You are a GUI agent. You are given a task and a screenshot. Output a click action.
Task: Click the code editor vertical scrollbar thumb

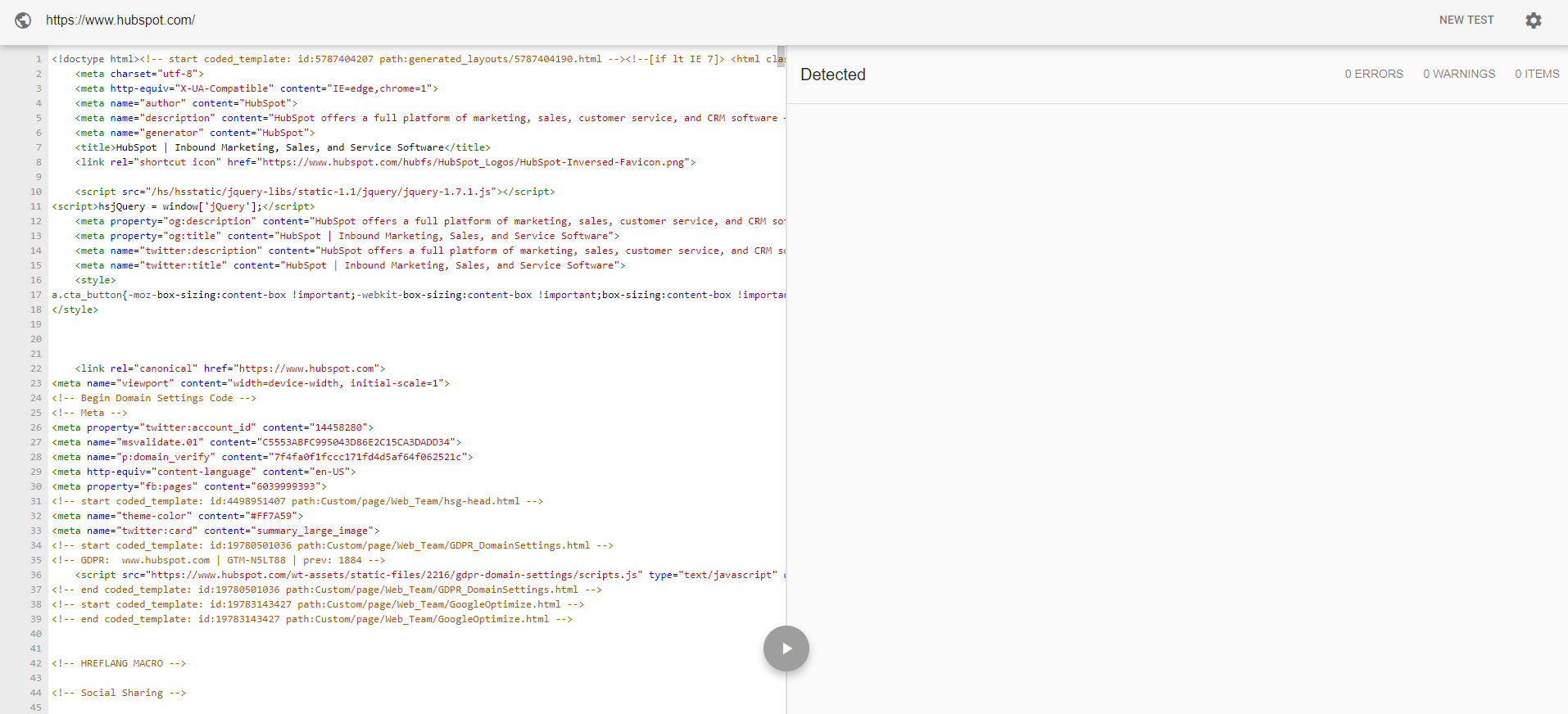(781, 56)
